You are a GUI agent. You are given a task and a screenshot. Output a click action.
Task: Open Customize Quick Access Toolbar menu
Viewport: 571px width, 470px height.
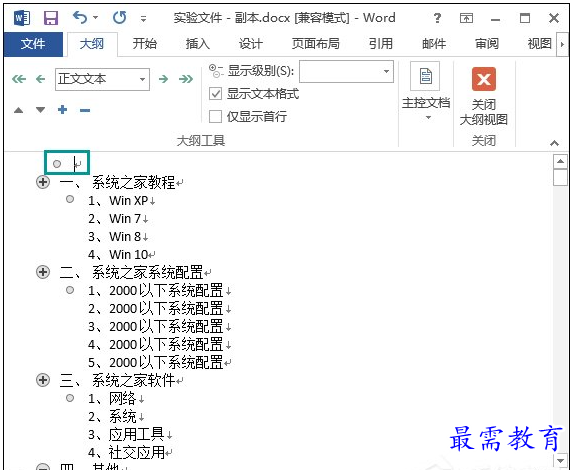coord(143,18)
